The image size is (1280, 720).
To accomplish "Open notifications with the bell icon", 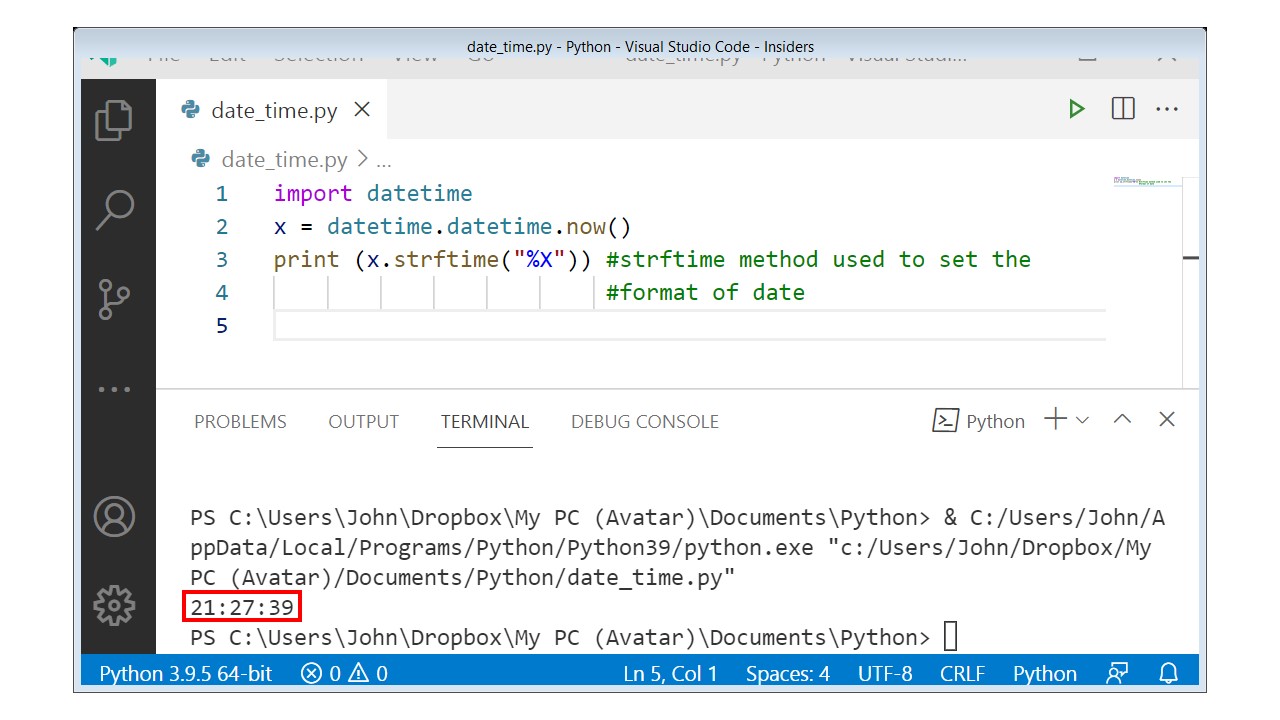I will [x=1168, y=673].
